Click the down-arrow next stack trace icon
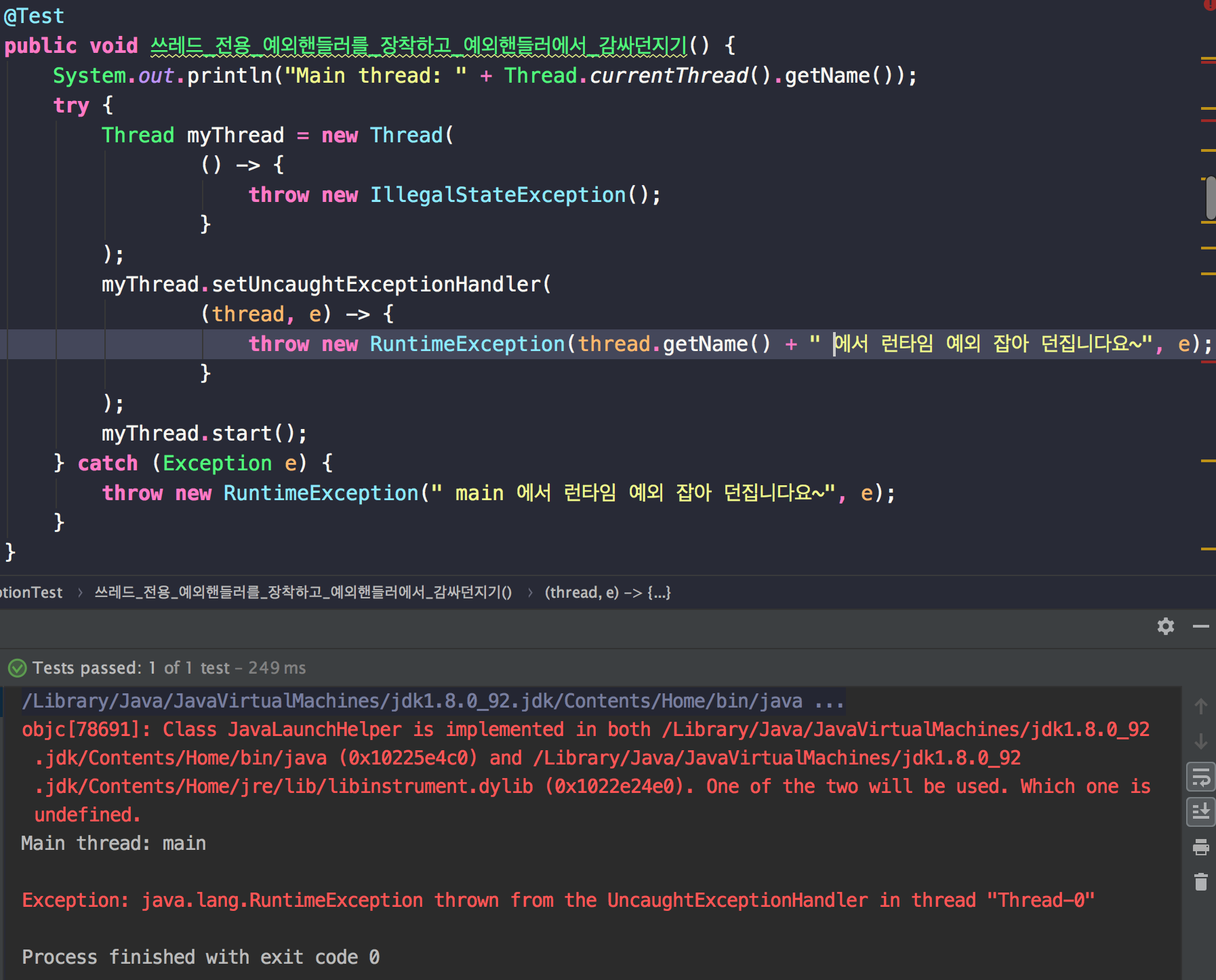 (1200, 741)
